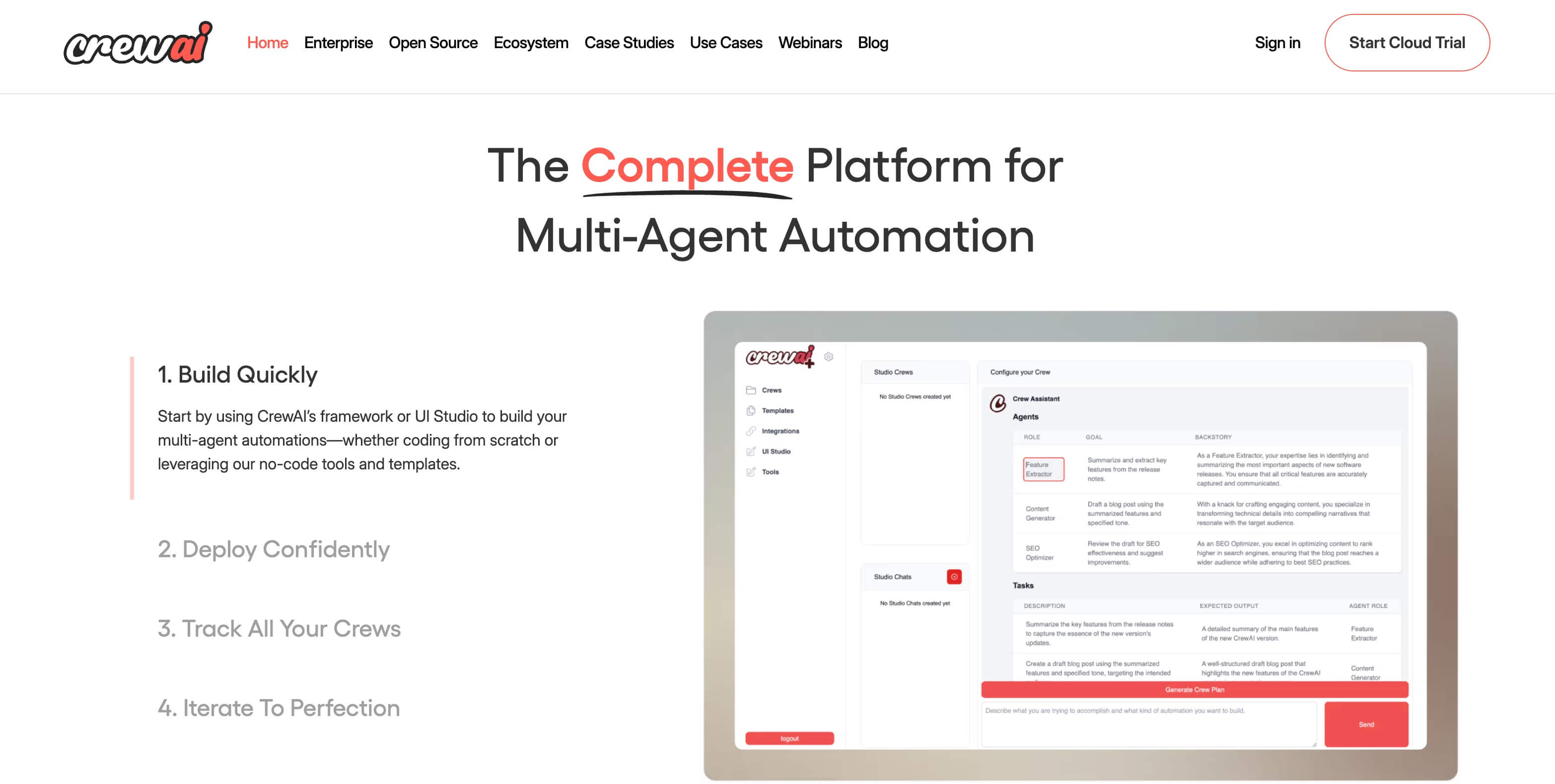1555x784 pixels.
Task: Click the settings gear beside the CrewAI+ logo
Action: pyautogui.click(x=829, y=356)
